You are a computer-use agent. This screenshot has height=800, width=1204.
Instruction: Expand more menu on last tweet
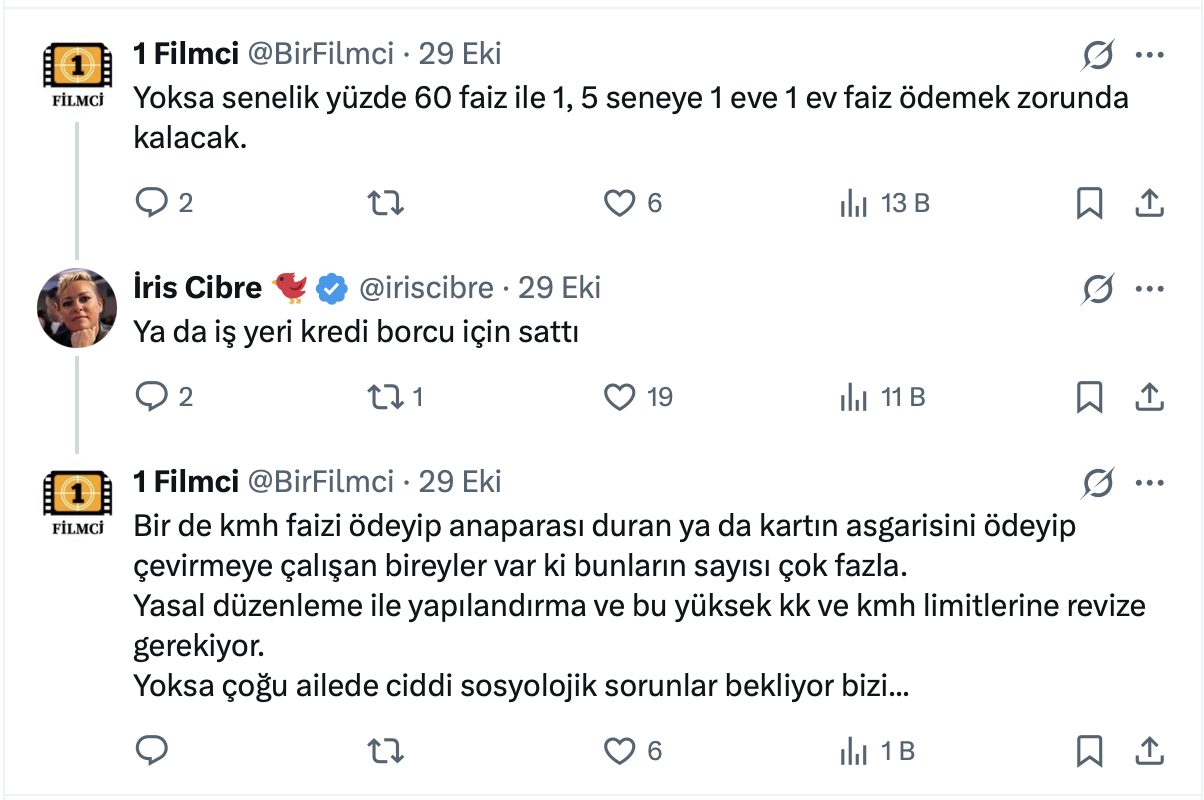[x=1150, y=482]
